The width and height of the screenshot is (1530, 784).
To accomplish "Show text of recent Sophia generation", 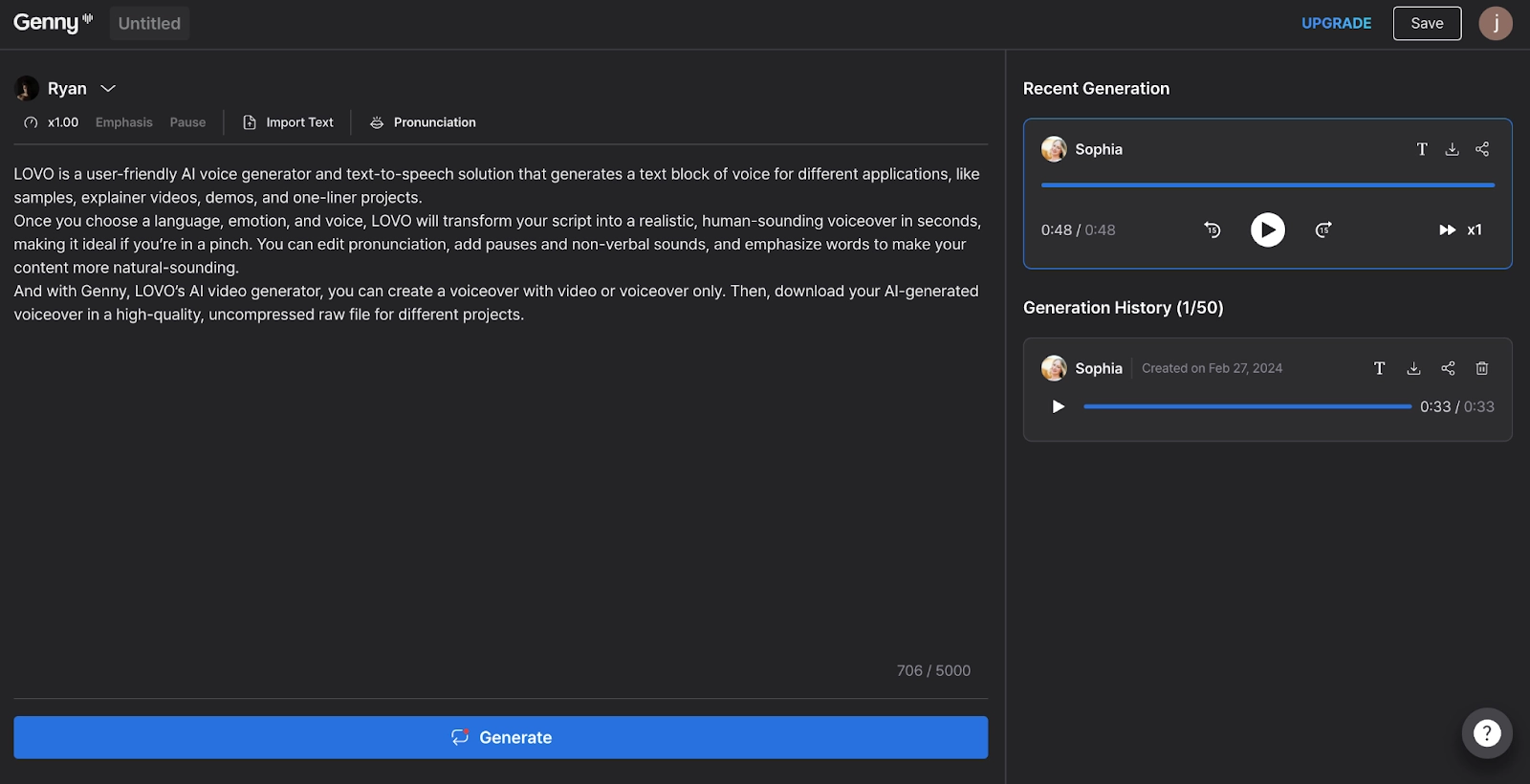I will (x=1422, y=149).
